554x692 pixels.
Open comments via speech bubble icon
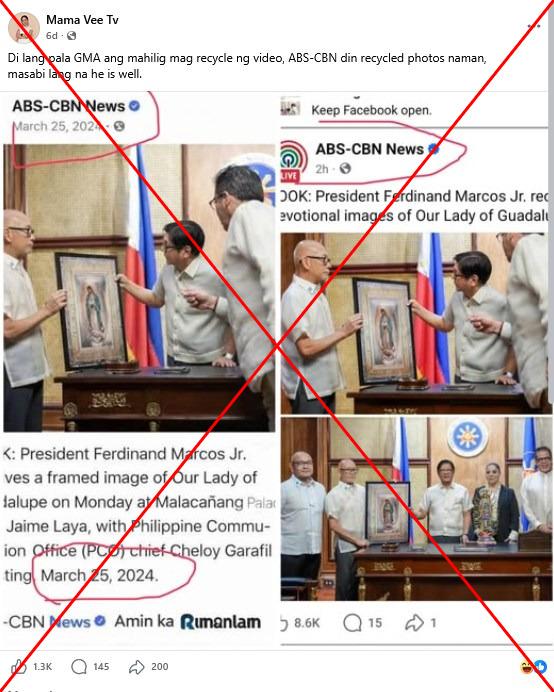point(79,666)
